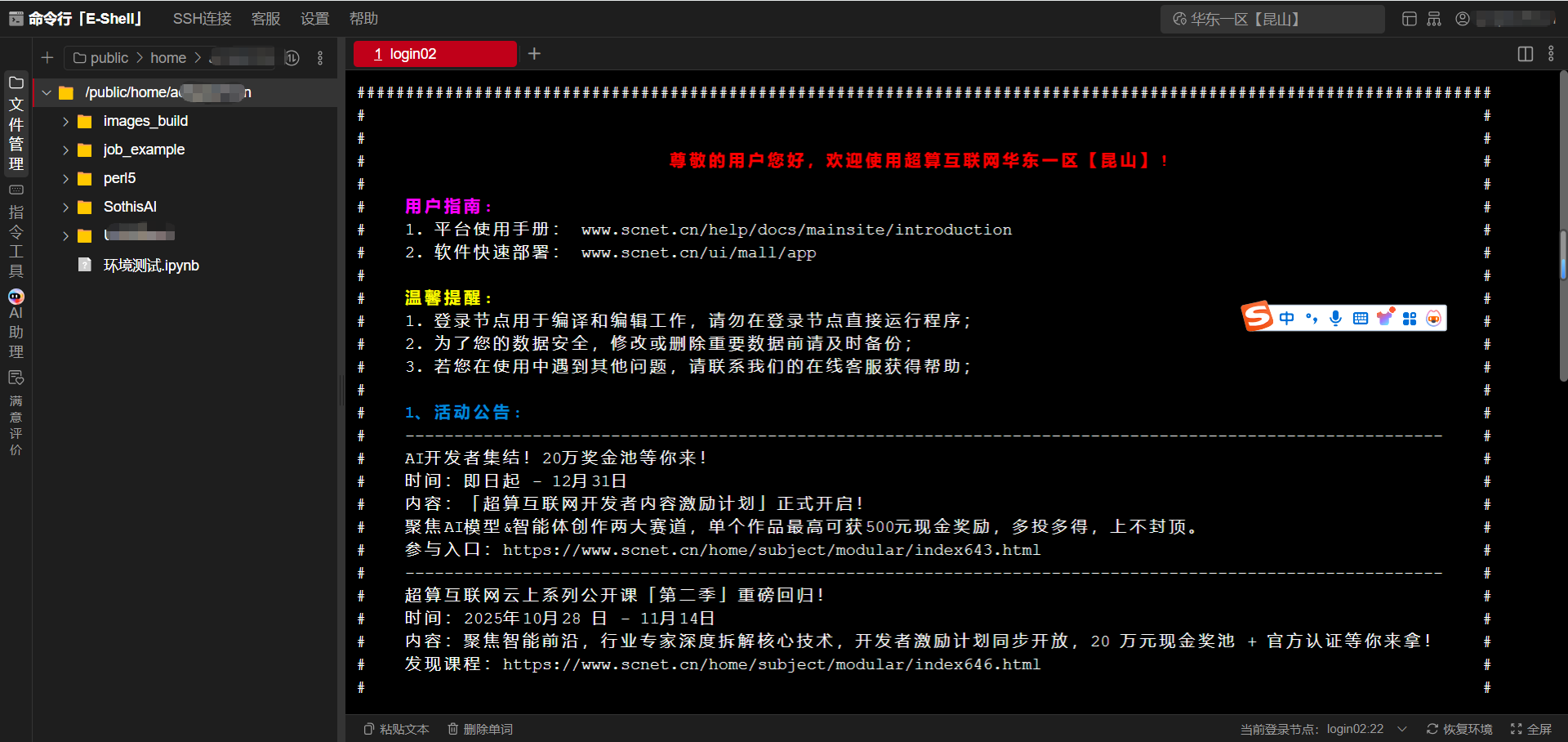The width and height of the screenshot is (1568, 742).
Task: Switch to the login02 terminal tab
Action: point(434,54)
